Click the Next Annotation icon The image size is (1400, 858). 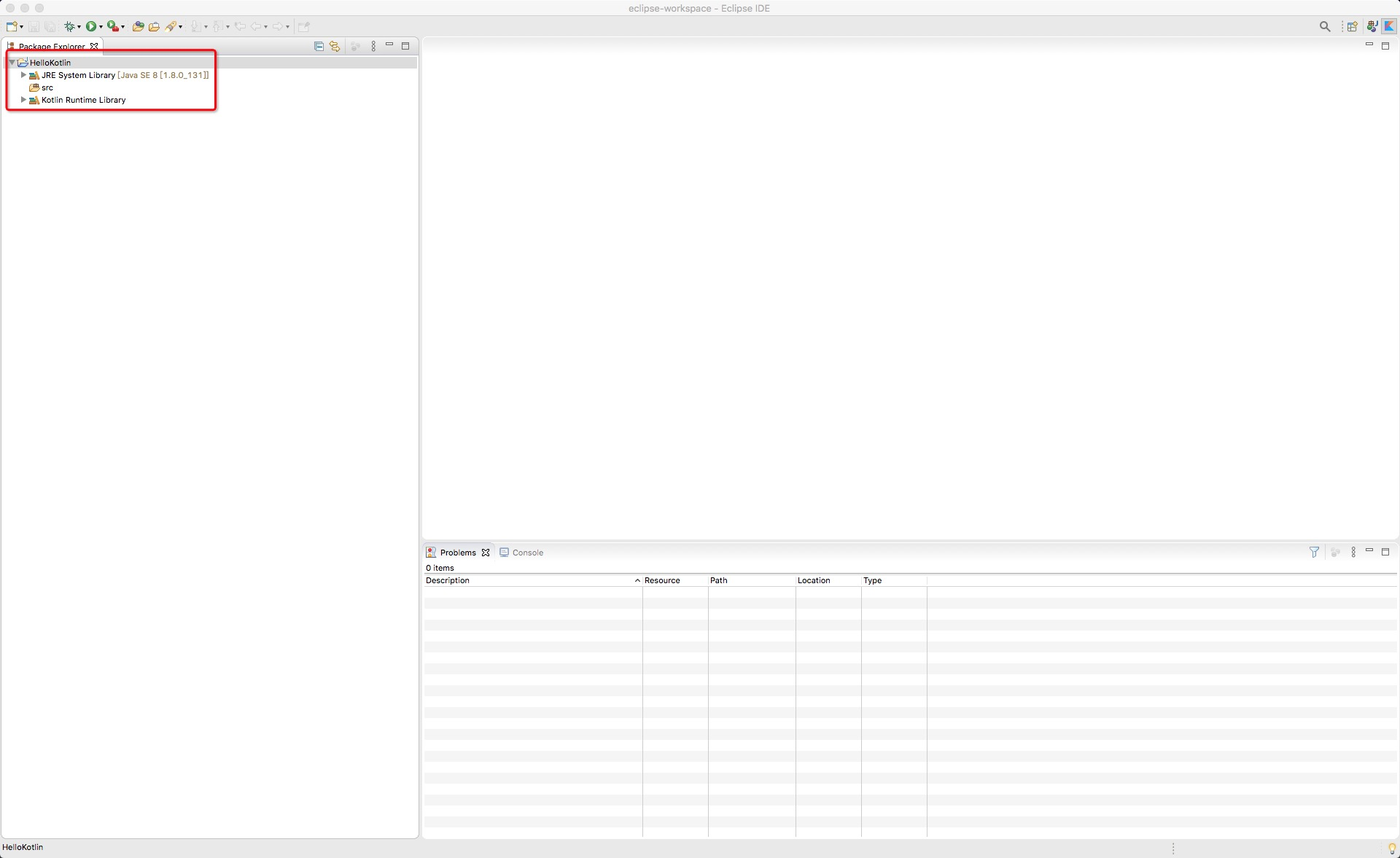tap(196, 26)
